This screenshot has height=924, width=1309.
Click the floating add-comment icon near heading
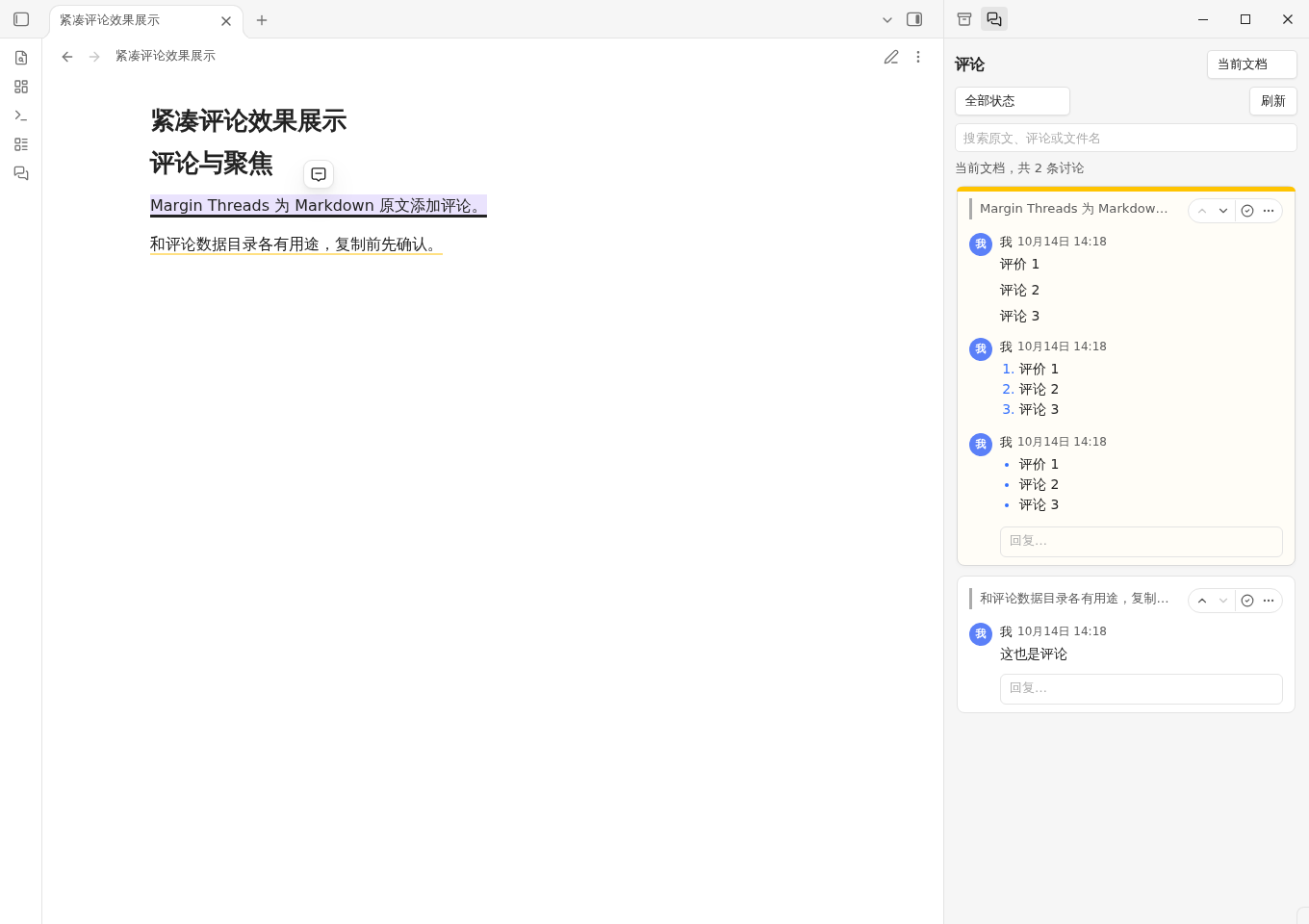[x=319, y=174]
